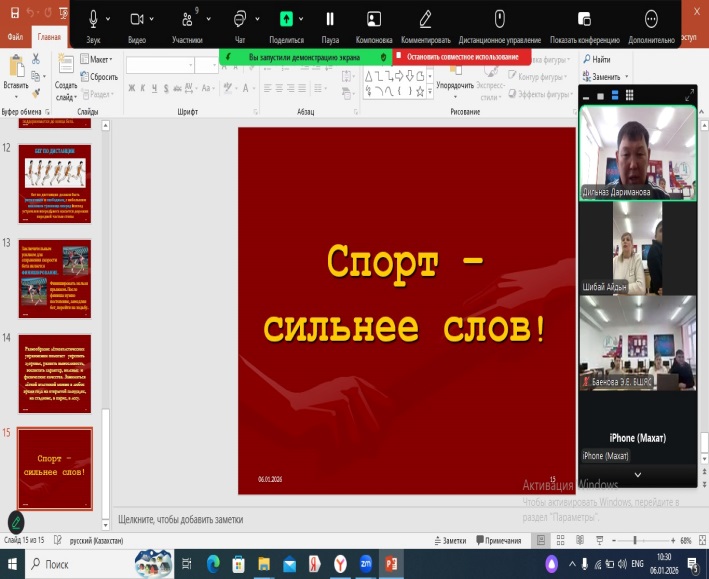
Task: Click the Показать конференцию icon
Action: [x=586, y=20]
